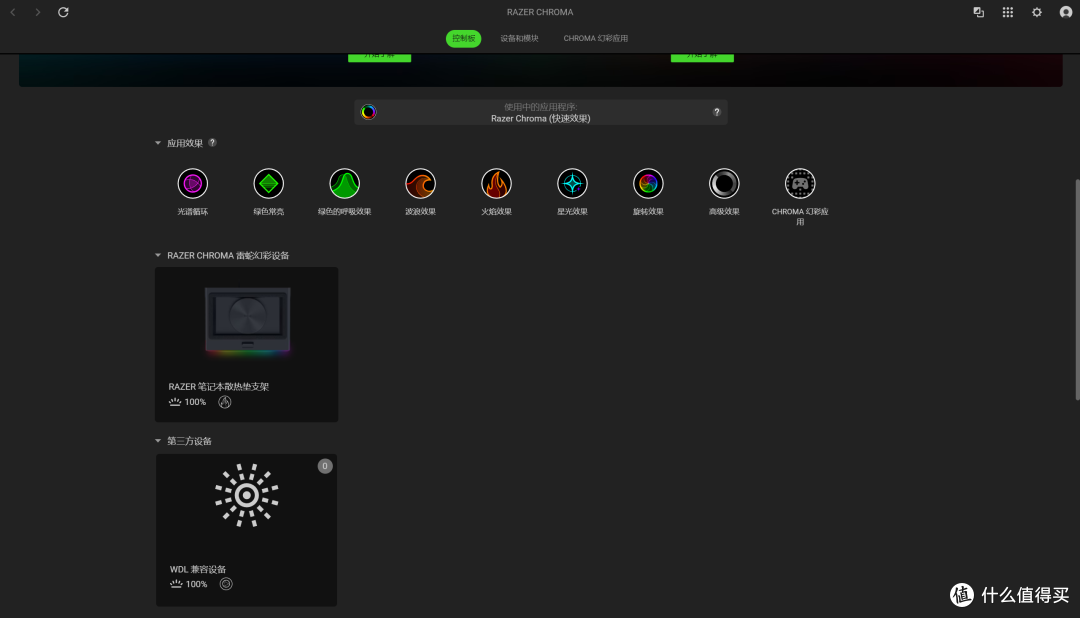Apply the 火焰效果 fire effect
1080x618 pixels.
tap(496, 184)
